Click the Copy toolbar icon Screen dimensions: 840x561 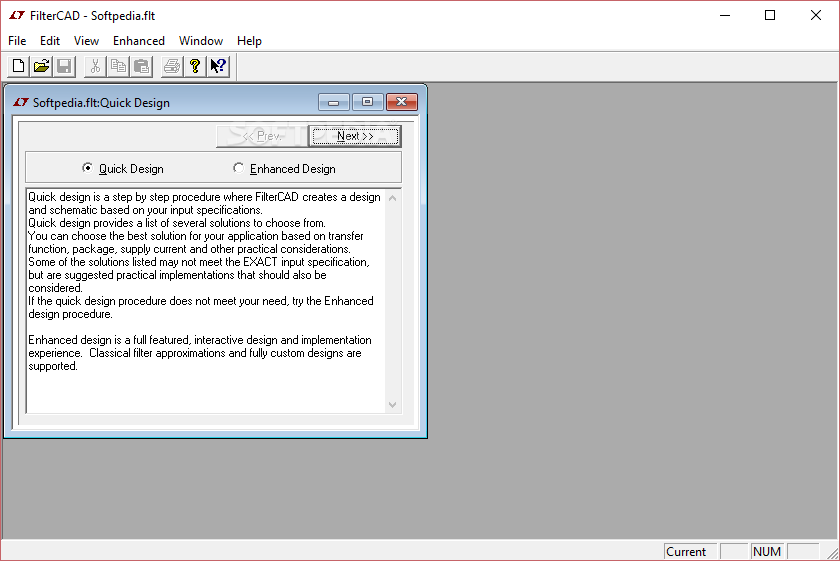[118, 66]
